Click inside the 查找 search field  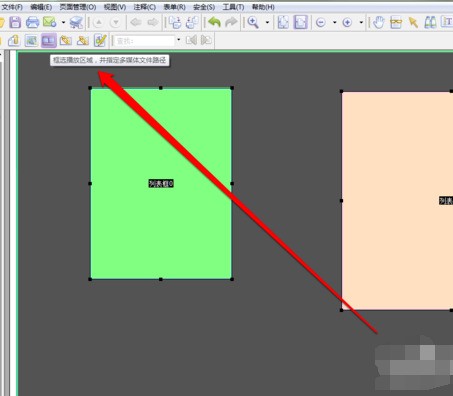pos(143,41)
